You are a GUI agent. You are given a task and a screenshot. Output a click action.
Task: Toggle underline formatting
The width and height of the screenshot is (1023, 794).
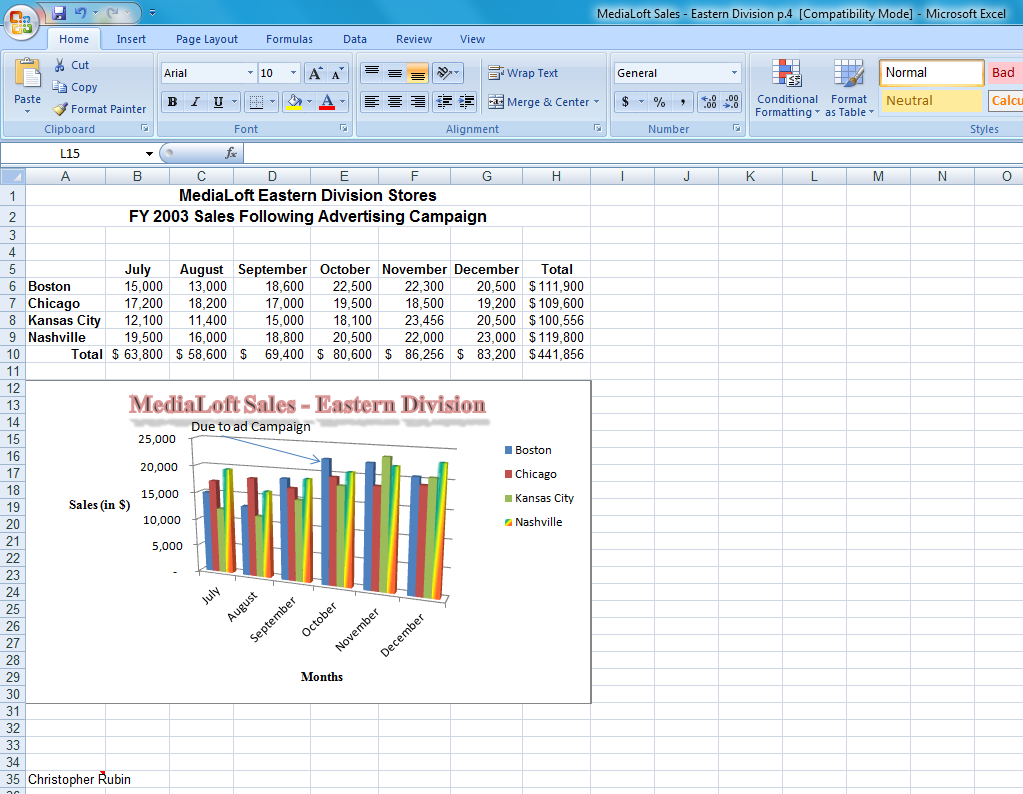coord(218,102)
